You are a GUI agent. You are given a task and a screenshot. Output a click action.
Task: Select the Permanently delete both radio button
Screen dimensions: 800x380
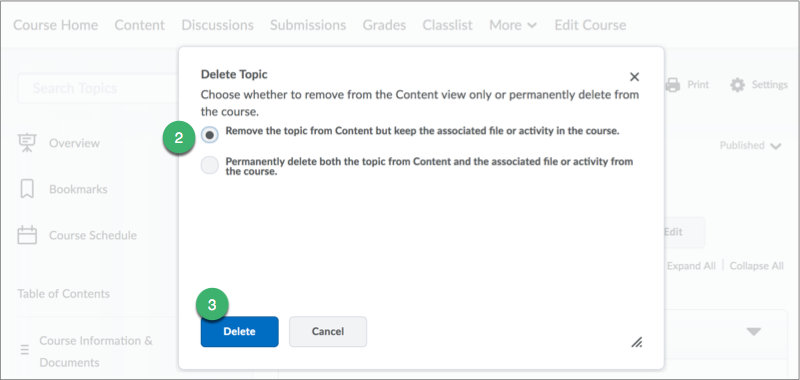(210, 165)
